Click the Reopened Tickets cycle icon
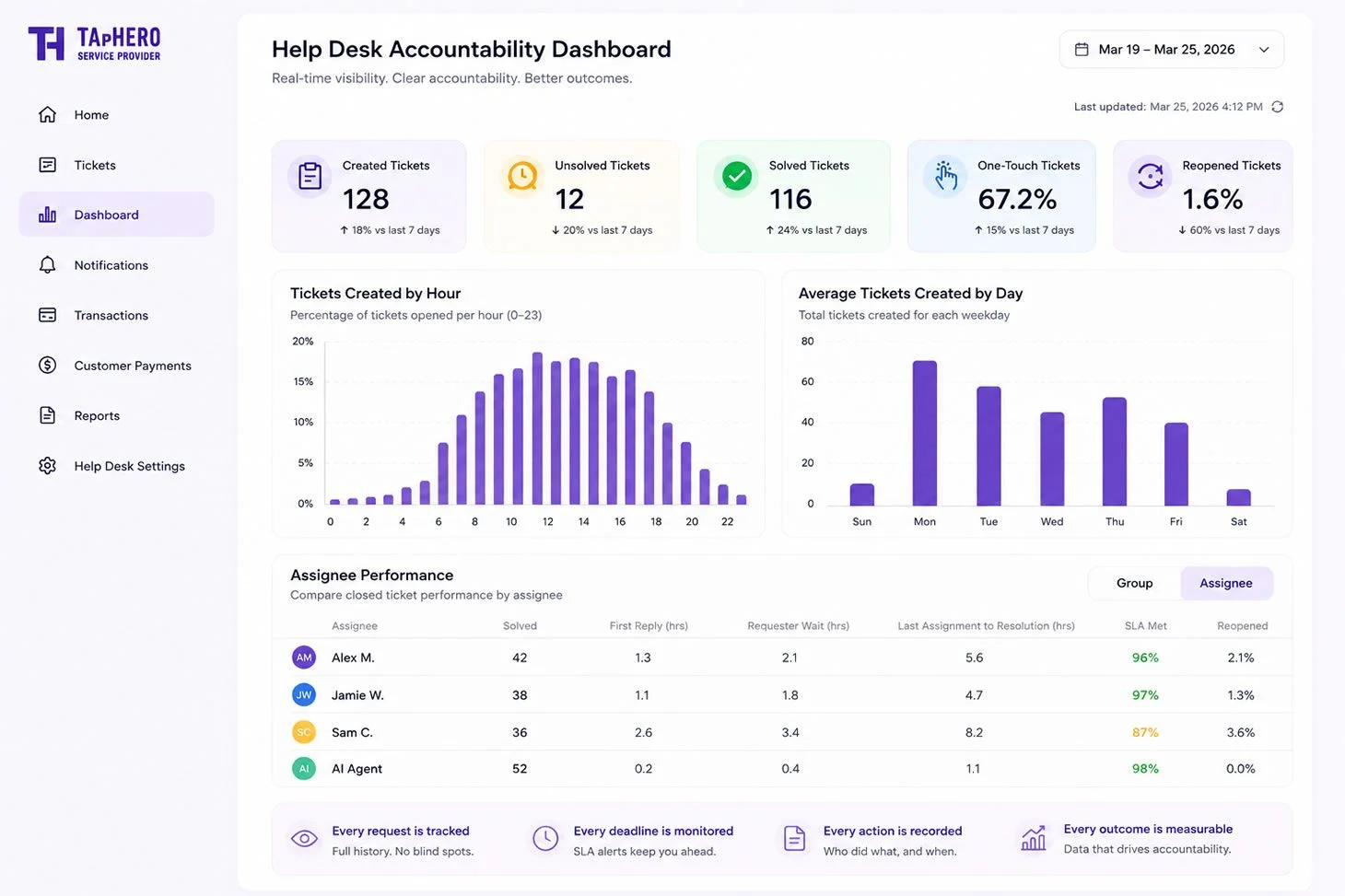 [x=1151, y=176]
